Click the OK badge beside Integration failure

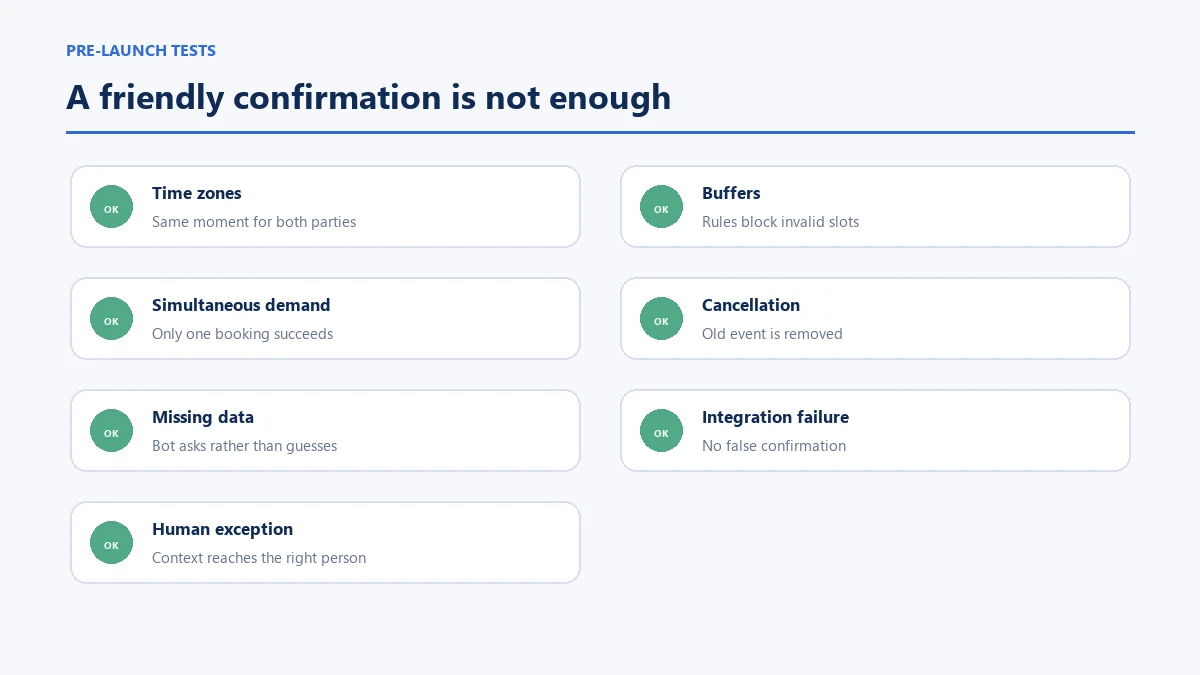point(661,431)
